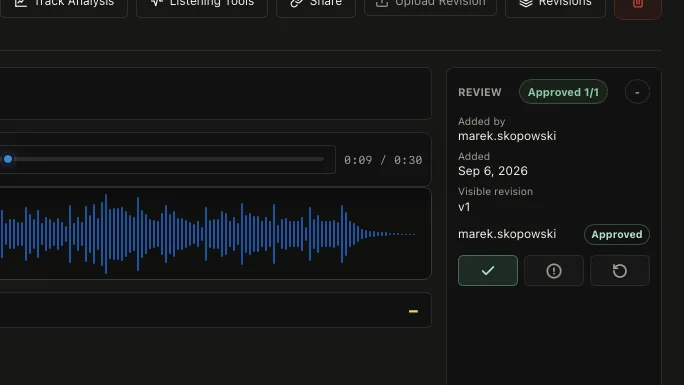Collapse the bottom section with yellow minus
This screenshot has height=385, width=684.
click(413, 311)
